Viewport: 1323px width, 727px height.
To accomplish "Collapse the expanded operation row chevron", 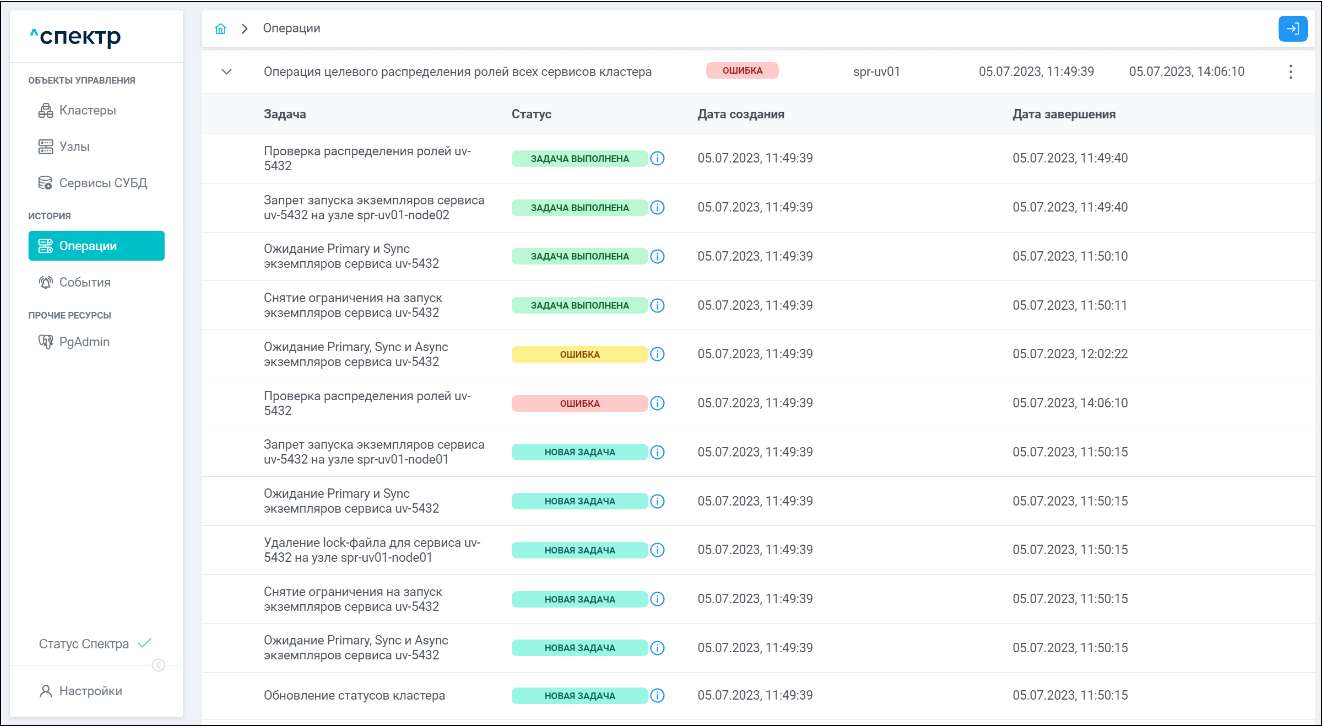I will [x=226, y=72].
